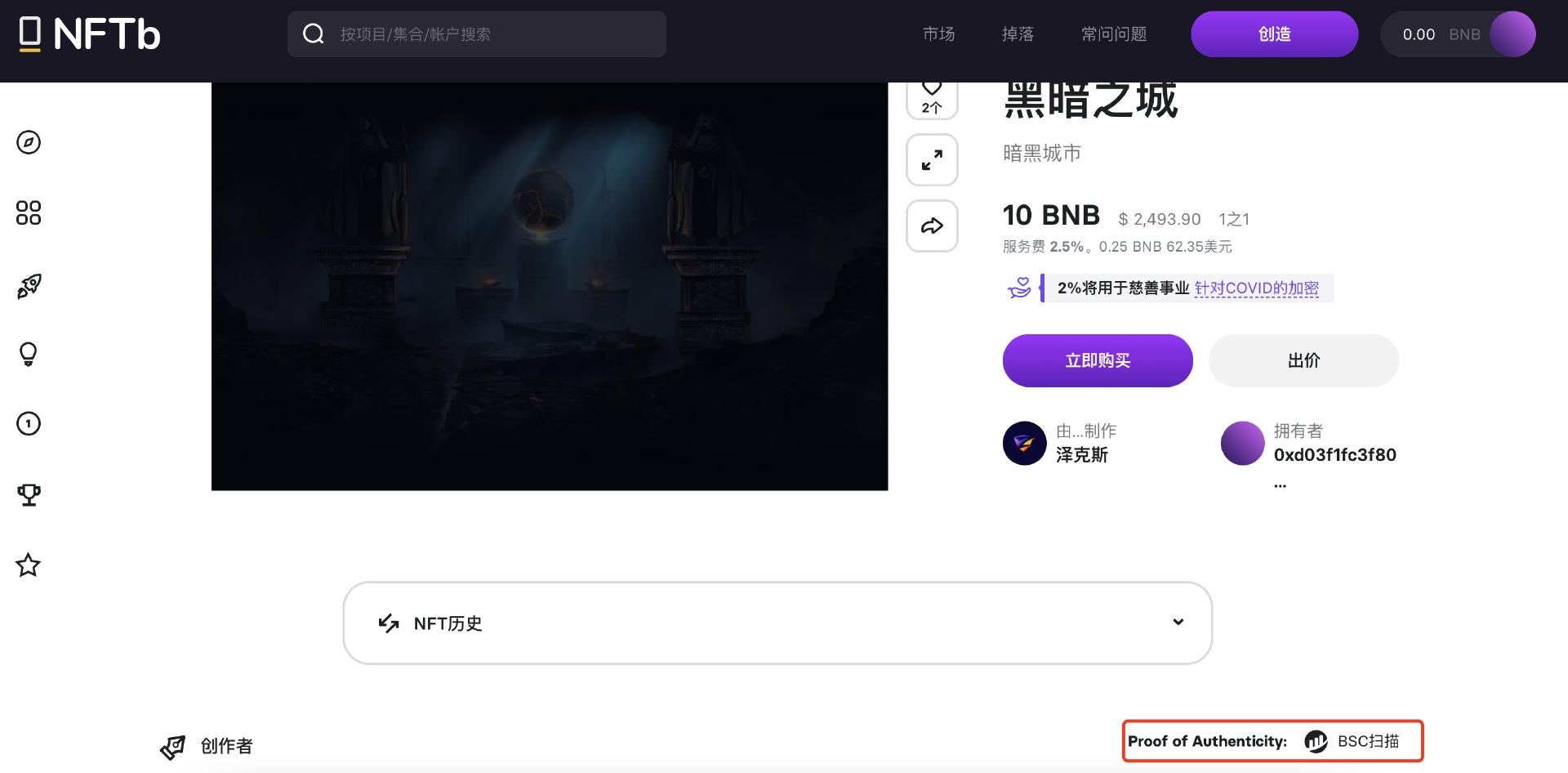Open the trophy sidebar icon
Image resolution: width=1568 pixels, height=773 pixels.
pyautogui.click(x=29, y=494)
